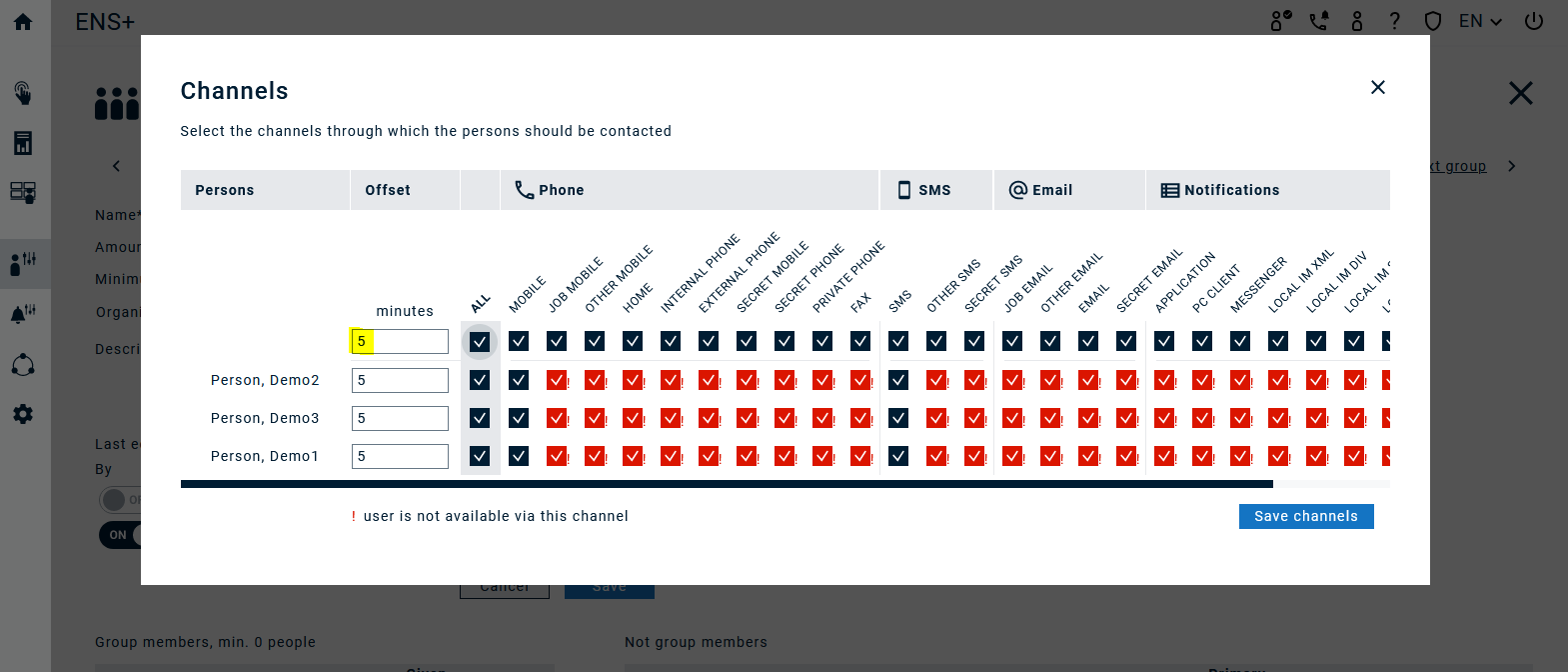
Task: Toggle the SMS checkbox for Person, Demo1
Action: pos(898,456)
